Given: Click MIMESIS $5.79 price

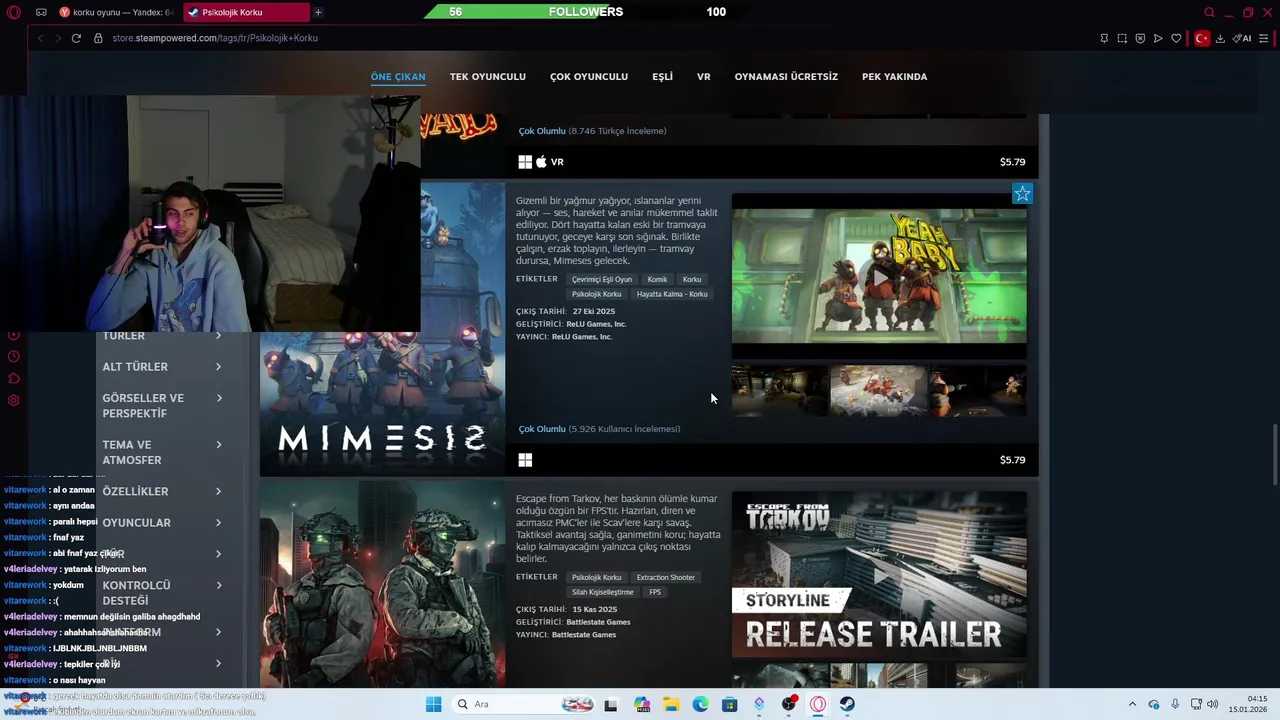Looking at the screenshot, I should (1012, 460).
